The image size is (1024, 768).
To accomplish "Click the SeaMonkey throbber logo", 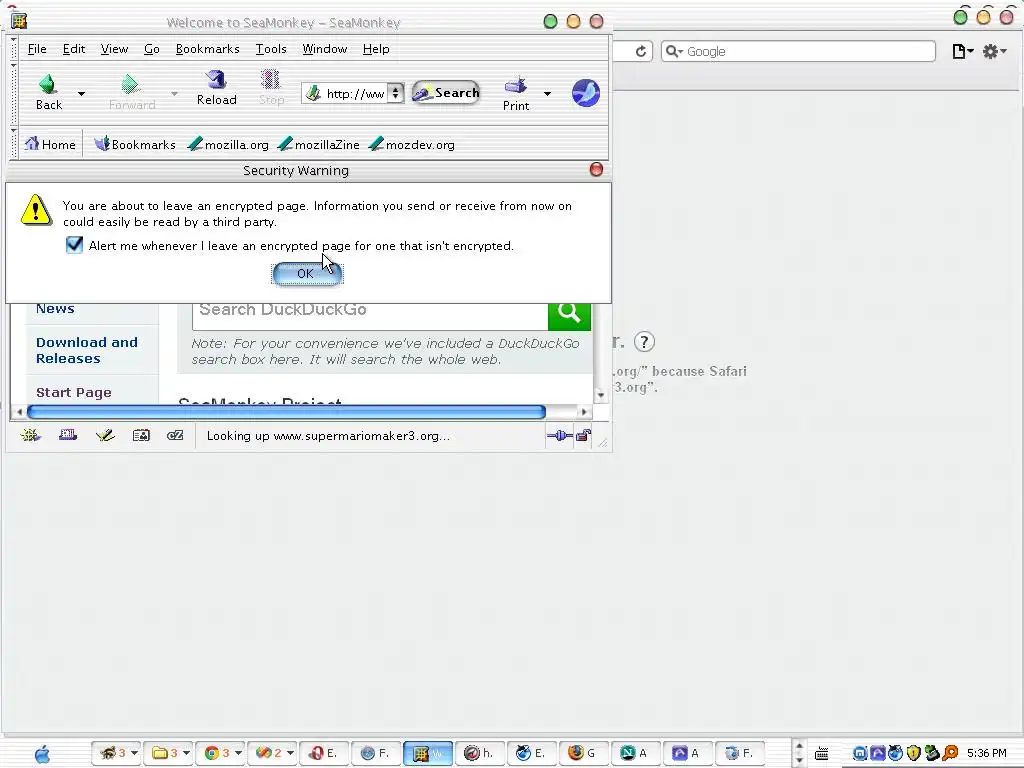I will coord(586,93).
